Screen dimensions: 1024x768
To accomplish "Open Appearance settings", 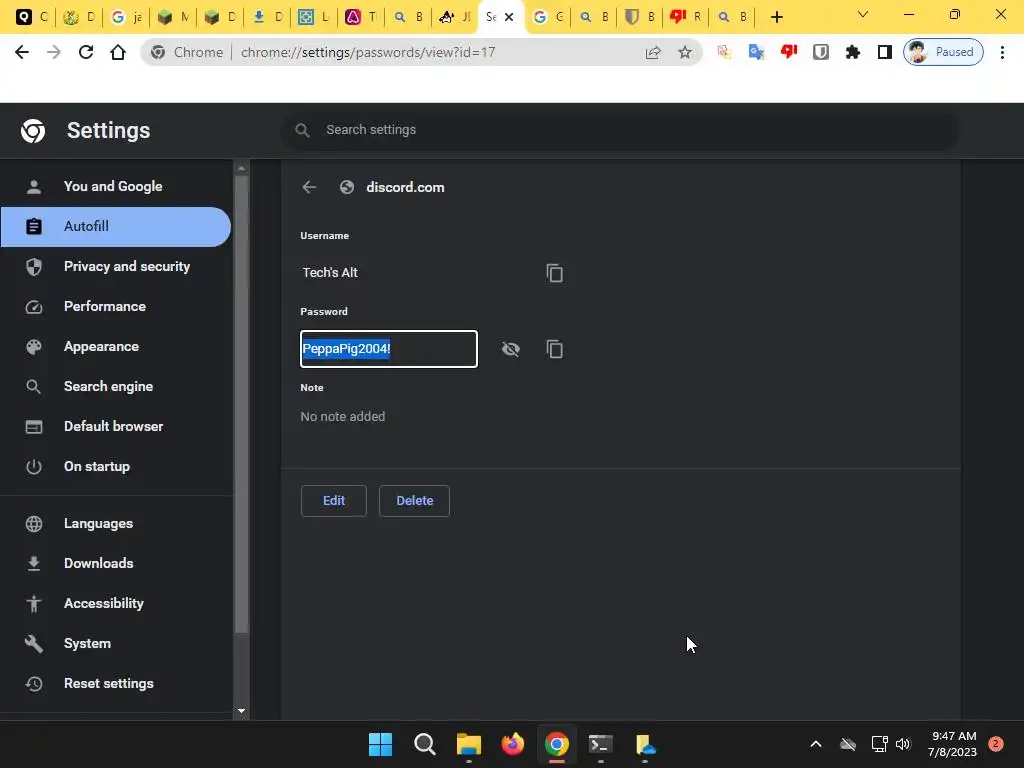I will click(116, 346).
